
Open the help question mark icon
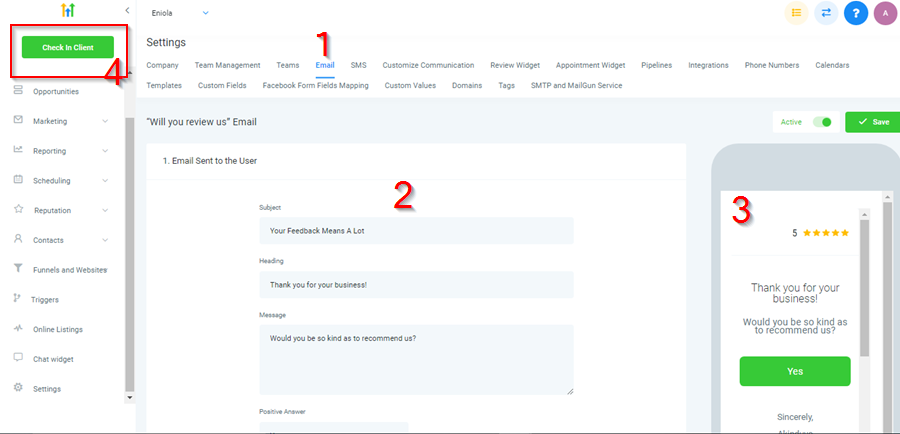tap(856, 13)
